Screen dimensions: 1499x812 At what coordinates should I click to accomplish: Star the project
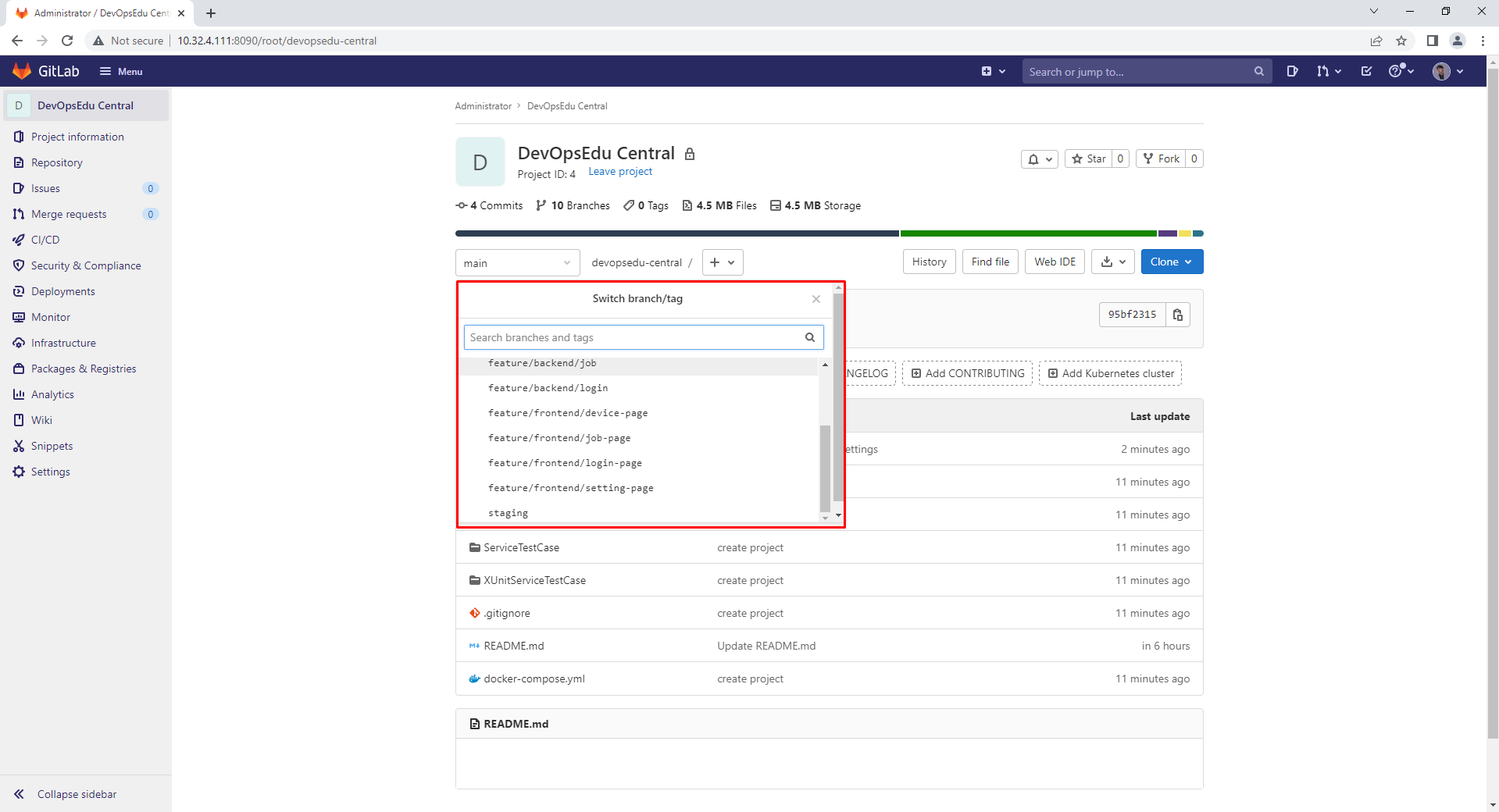pyautogui.click(x=1089, y=159)
